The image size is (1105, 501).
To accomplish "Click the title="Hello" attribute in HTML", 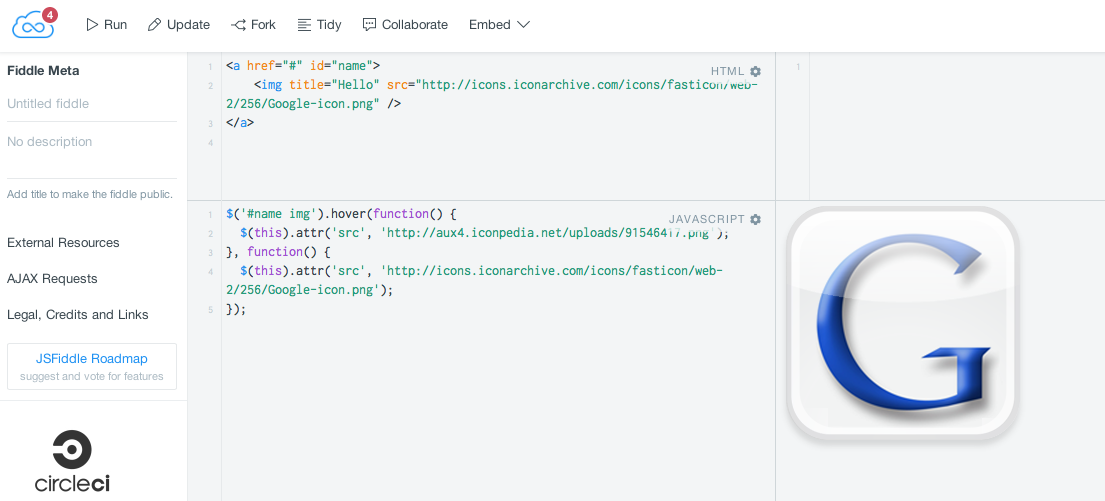I will tap(334, 85).
